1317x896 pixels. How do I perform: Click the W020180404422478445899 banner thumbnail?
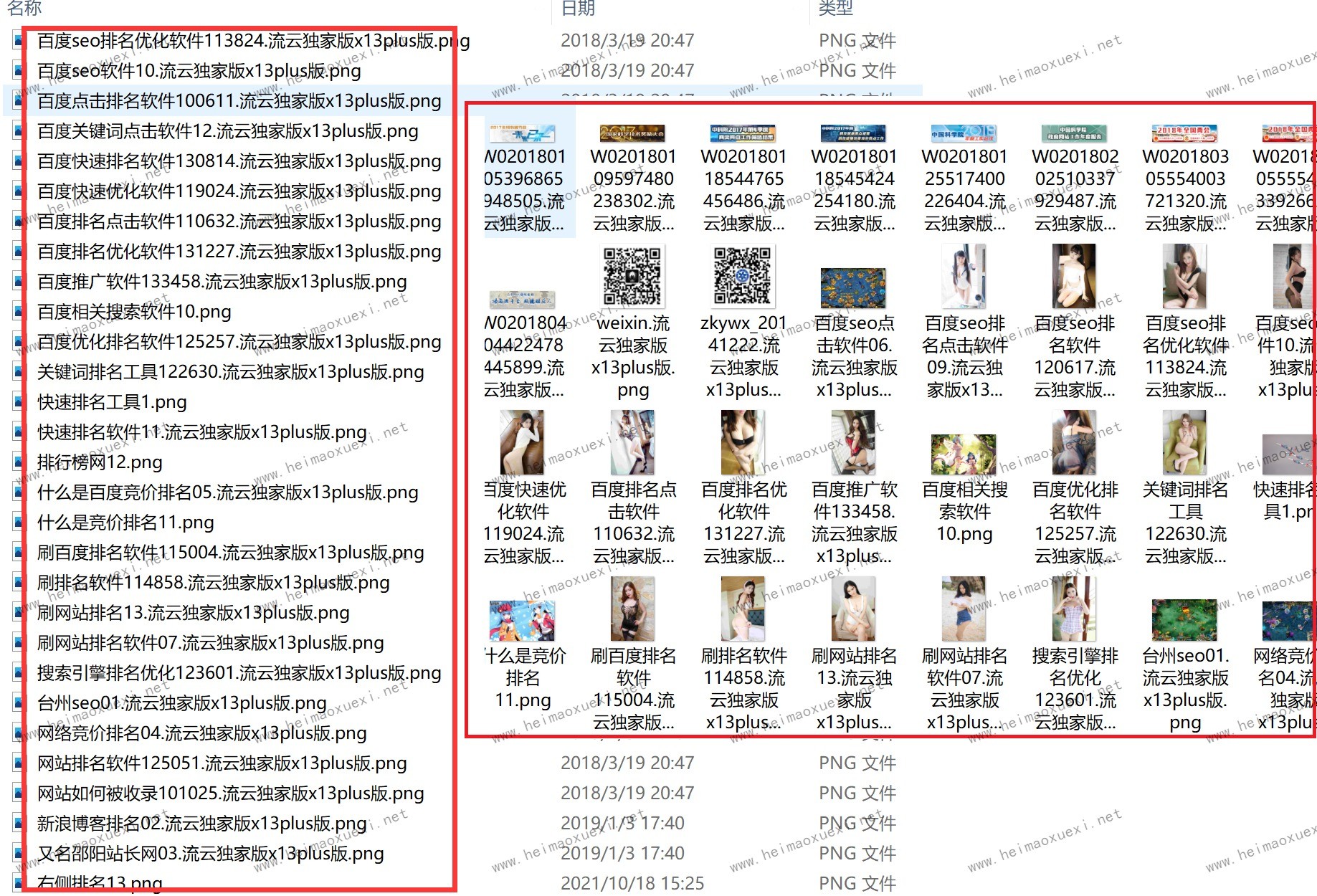522,300
